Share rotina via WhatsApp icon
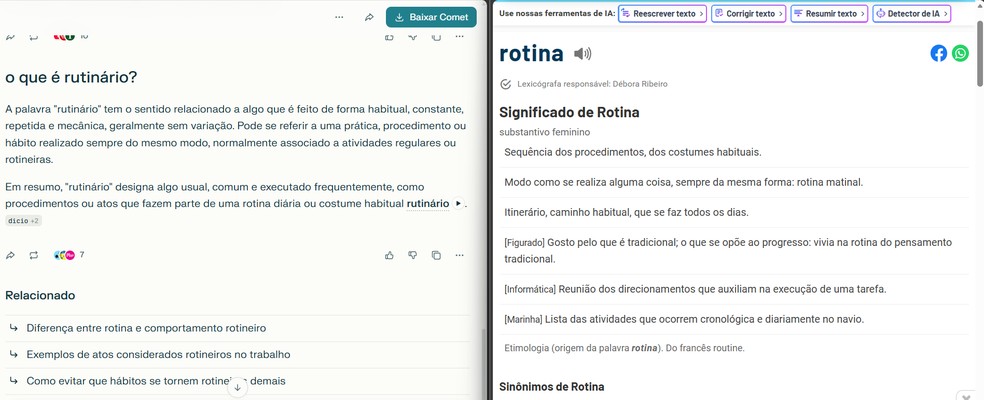This screenshot has width=984, height=400. point(960,53)
